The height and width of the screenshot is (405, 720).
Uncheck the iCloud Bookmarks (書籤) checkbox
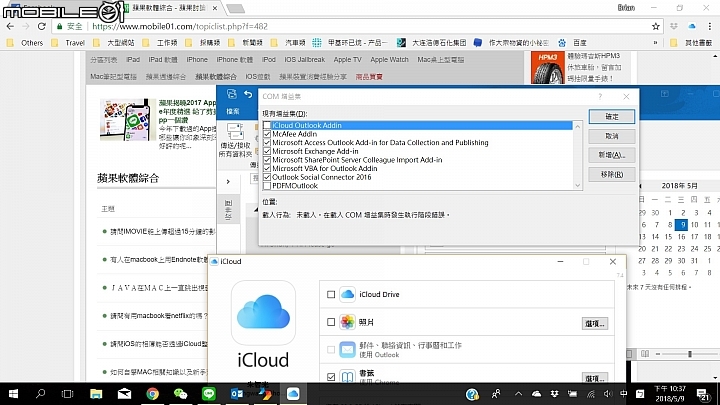pos(331,377)
